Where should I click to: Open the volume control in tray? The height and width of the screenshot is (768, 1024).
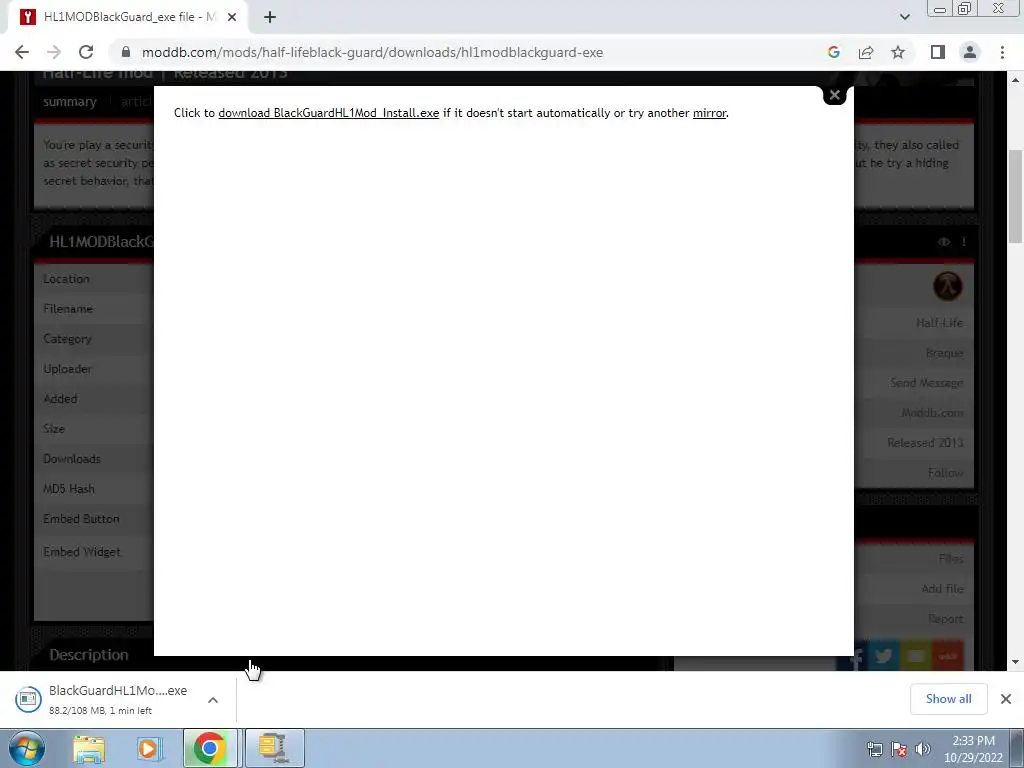point(923,748)
